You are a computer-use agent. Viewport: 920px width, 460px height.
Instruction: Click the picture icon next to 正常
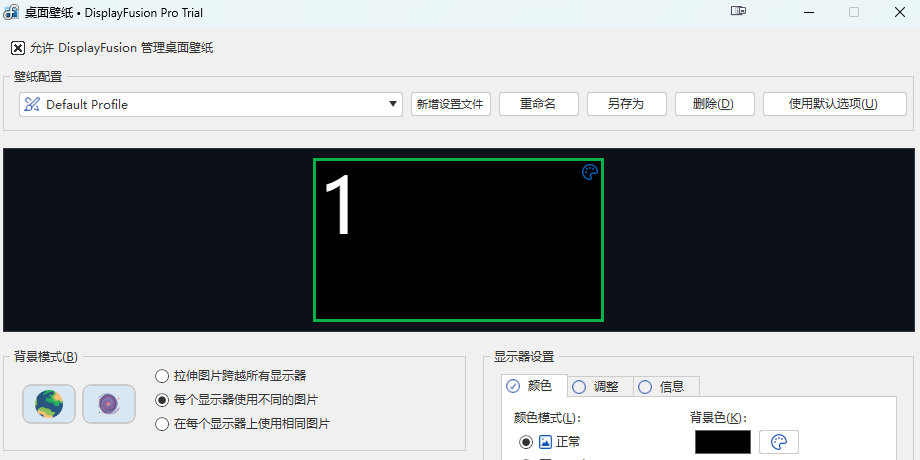click(545, 441)
